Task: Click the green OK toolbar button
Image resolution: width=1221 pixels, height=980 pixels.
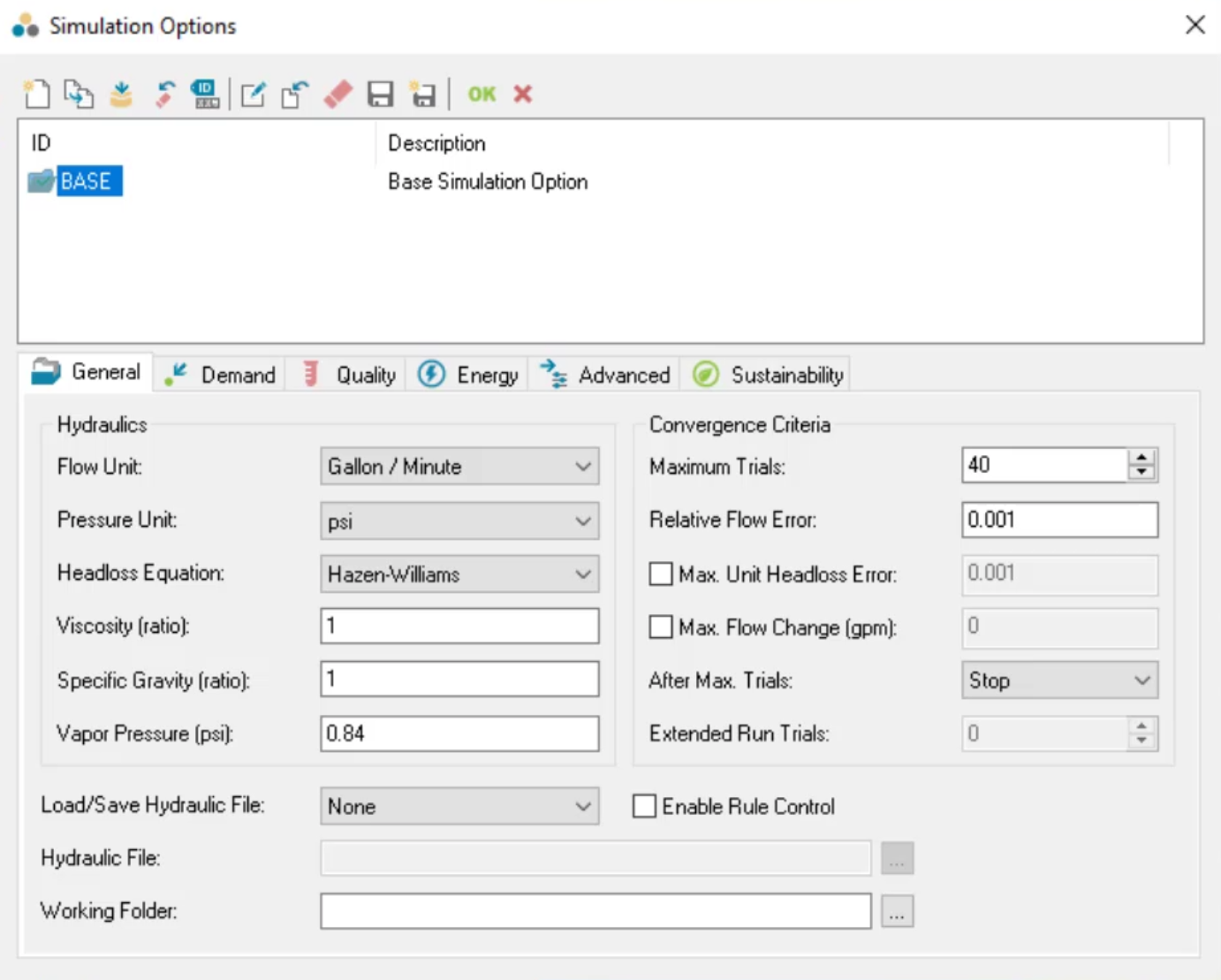Action: tap(482, 94)
